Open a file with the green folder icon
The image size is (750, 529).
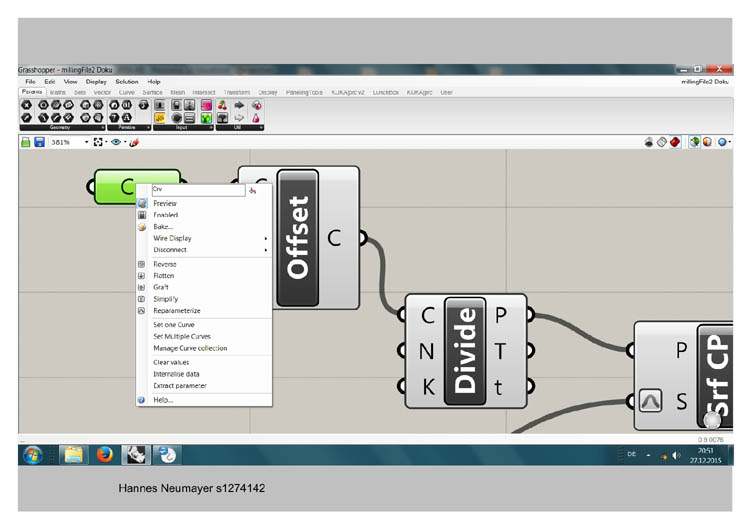click(x=26, y=142)
